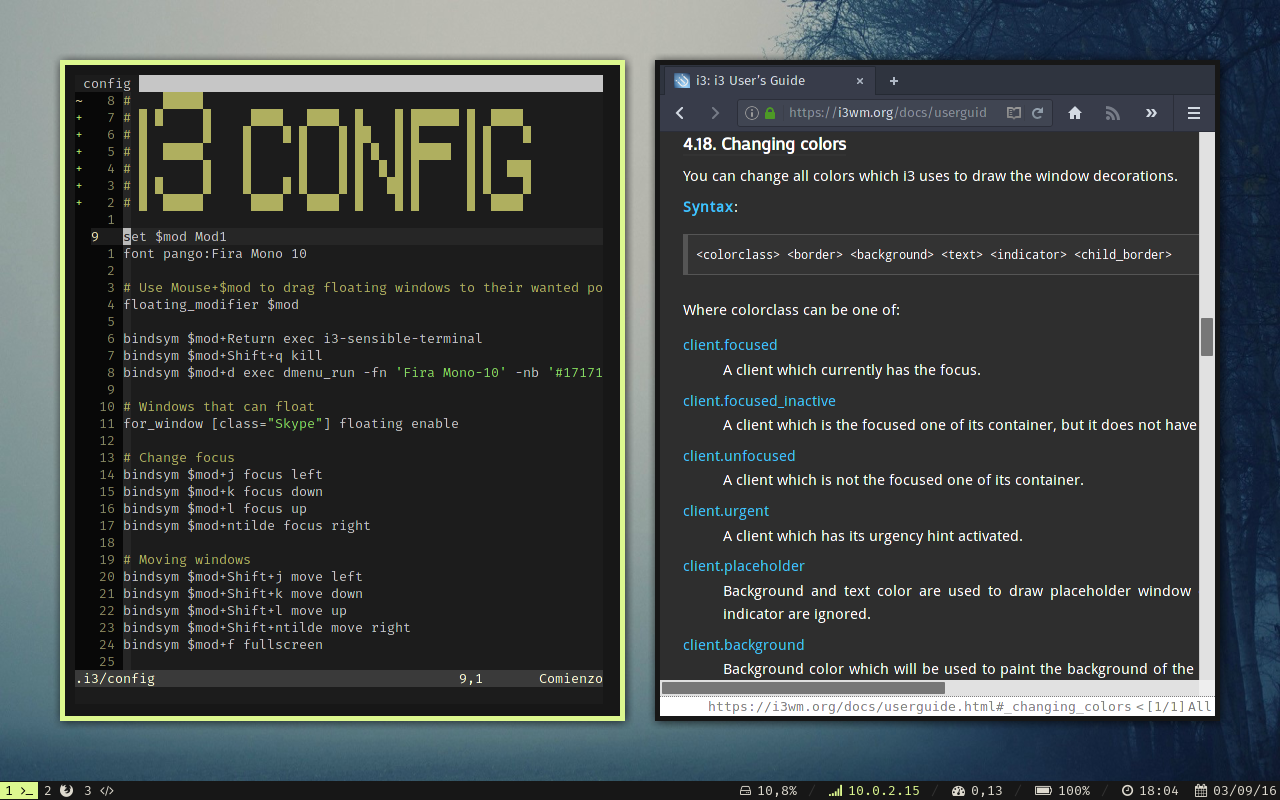Image resolution: width=1280 pixels, height=800 pixels.
Task: Click 'bindsym $mod+j focus left' line
Action: [223, 475]
